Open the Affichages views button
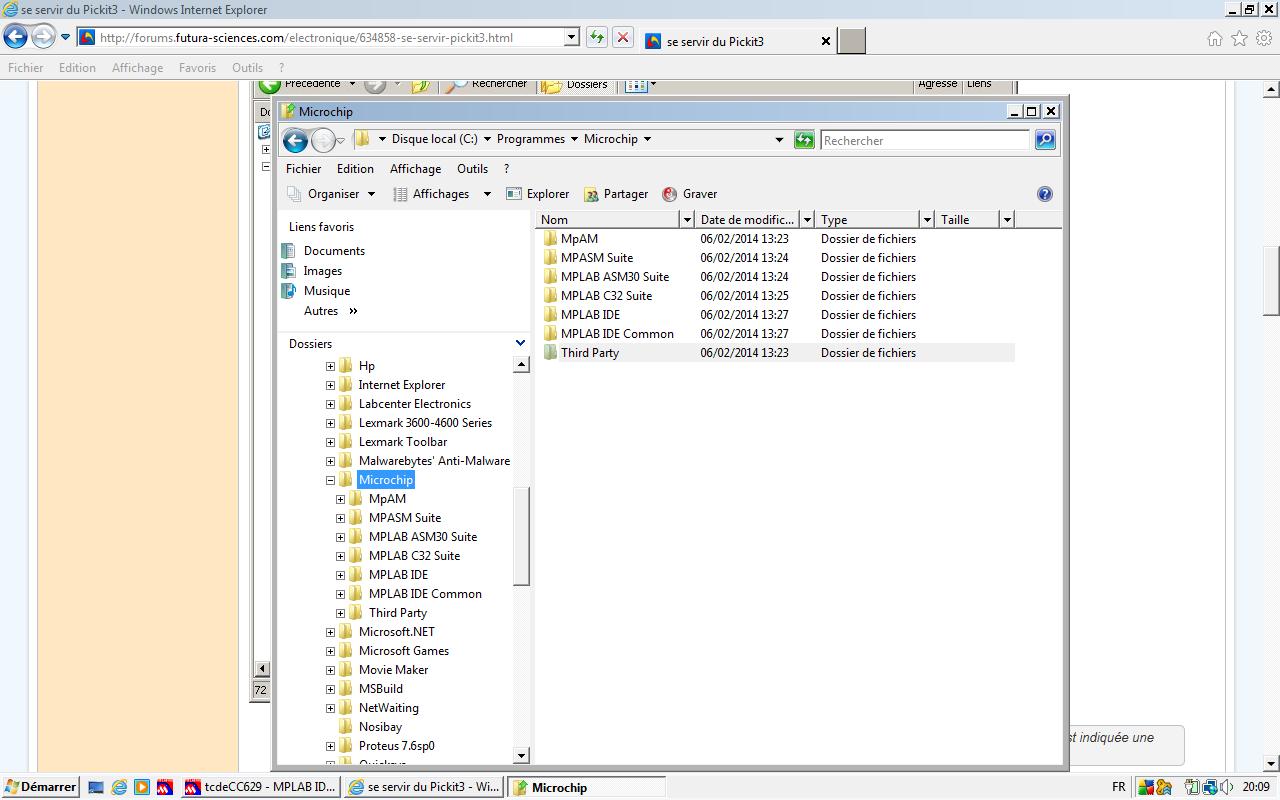The width and height of the screenshot is (1280, 800). tap(431, 194)
